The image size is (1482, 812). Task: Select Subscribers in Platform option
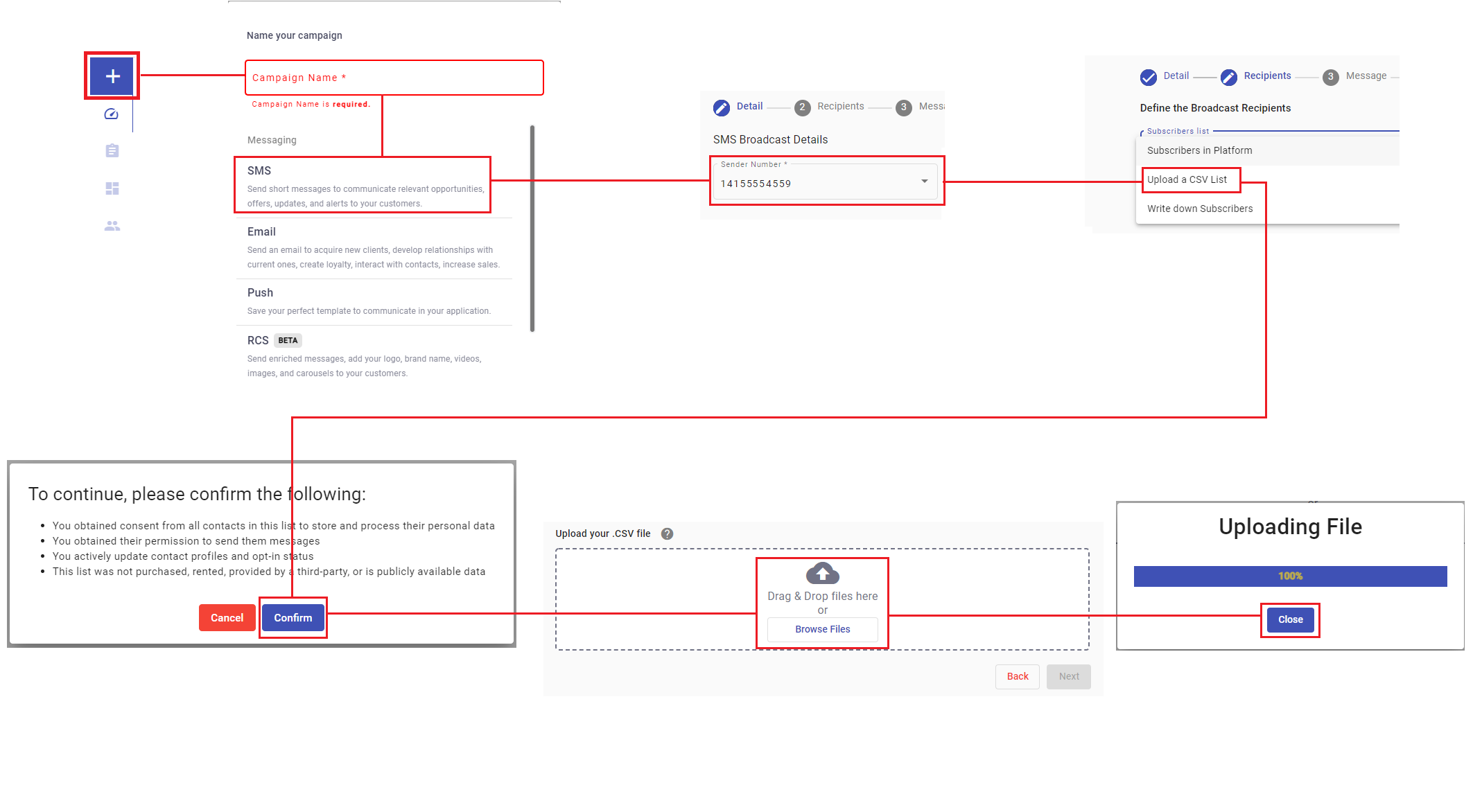[1199, 150]
